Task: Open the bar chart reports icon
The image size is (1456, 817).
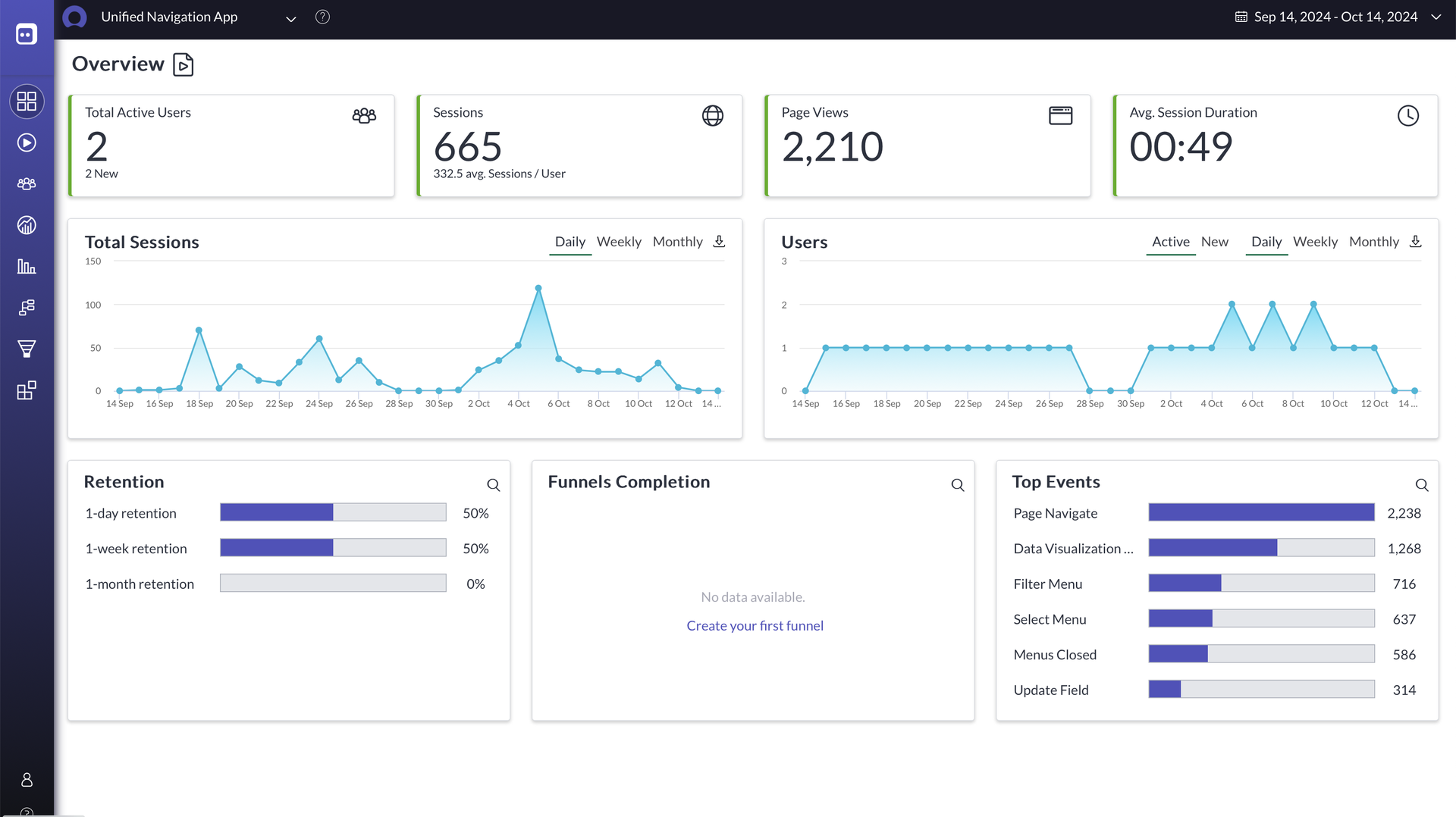Action: click(x=27, y=266)
